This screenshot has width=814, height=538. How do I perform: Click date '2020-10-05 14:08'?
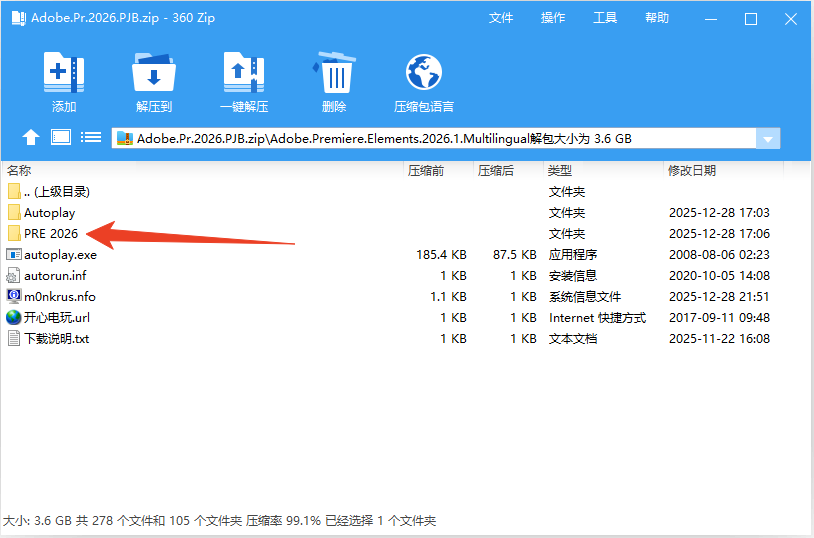click(719, 276)
